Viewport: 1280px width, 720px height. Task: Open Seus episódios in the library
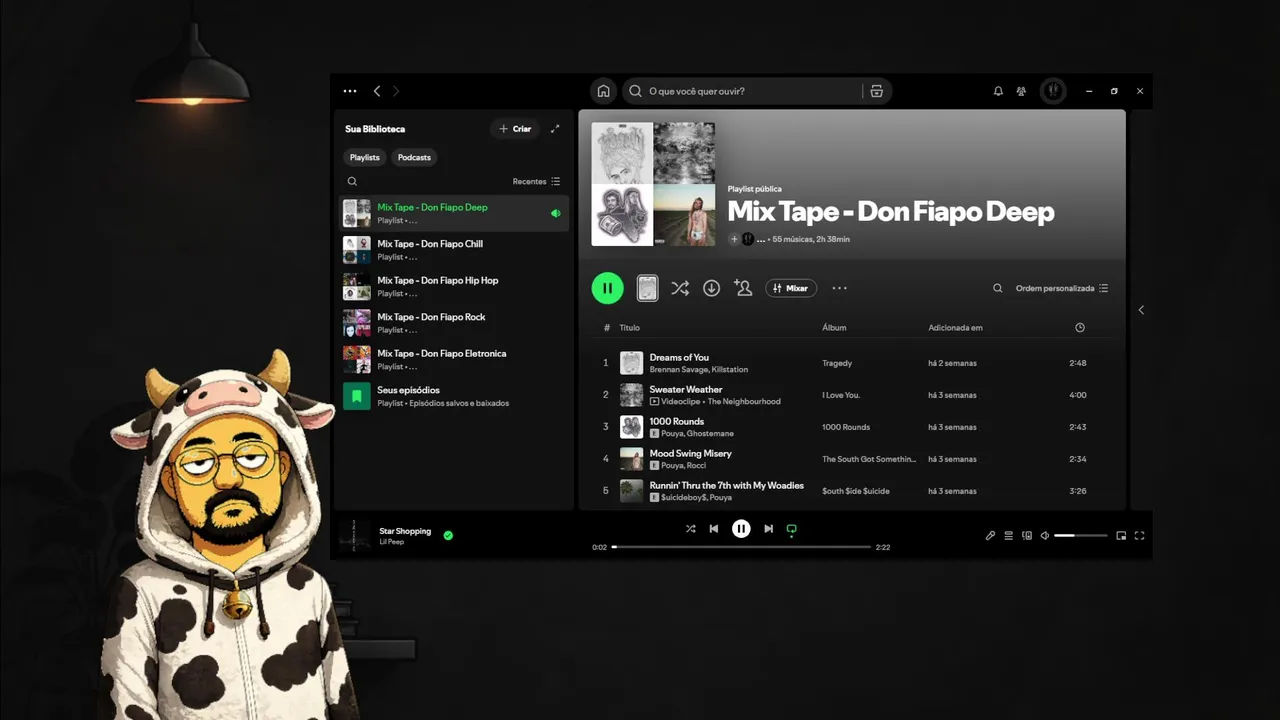pyautogui.click(x=455, y=396)
